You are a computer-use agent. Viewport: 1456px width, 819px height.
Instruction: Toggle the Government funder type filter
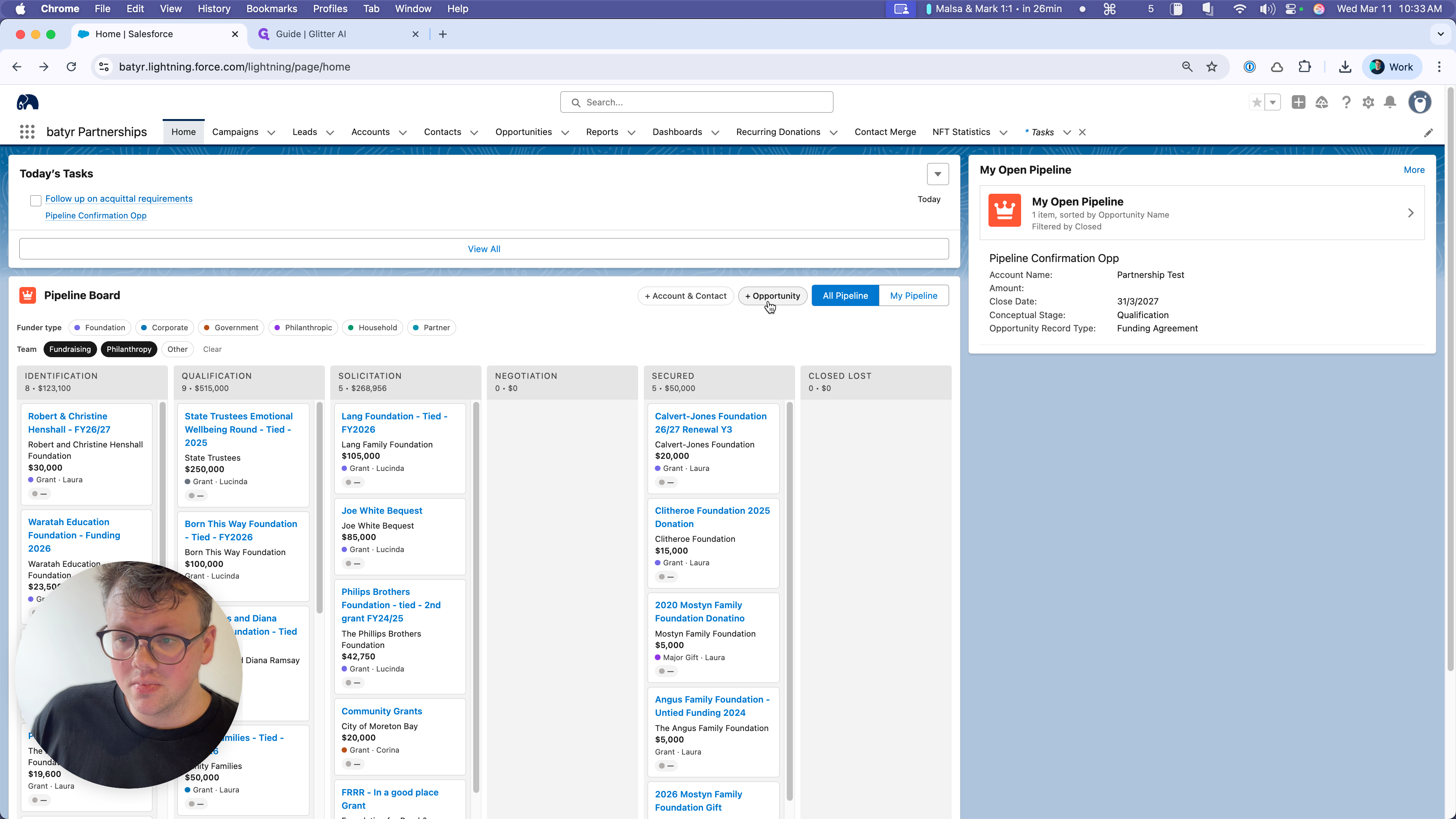pos(231,328)
